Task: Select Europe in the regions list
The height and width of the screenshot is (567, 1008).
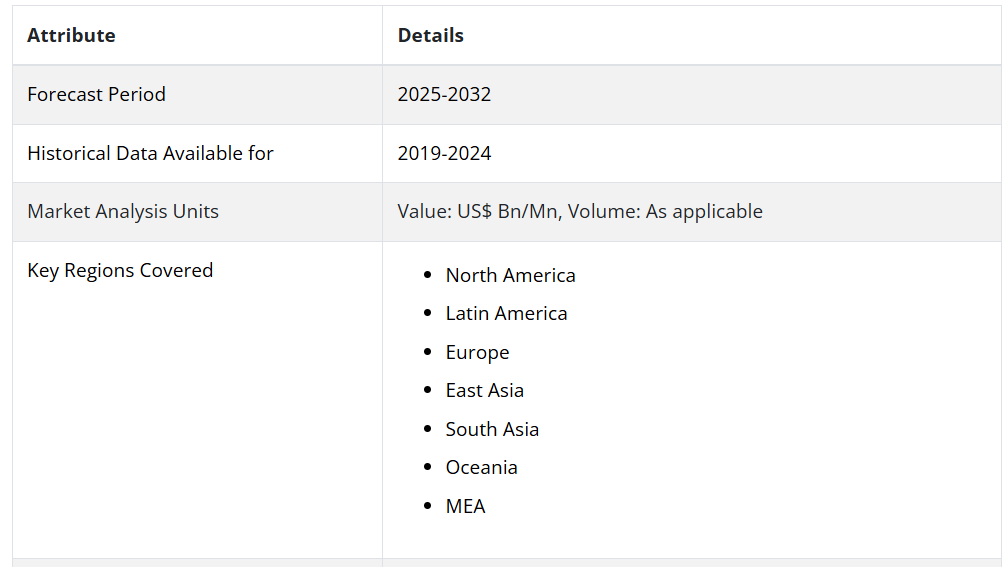Action: (x=477, y=353)
